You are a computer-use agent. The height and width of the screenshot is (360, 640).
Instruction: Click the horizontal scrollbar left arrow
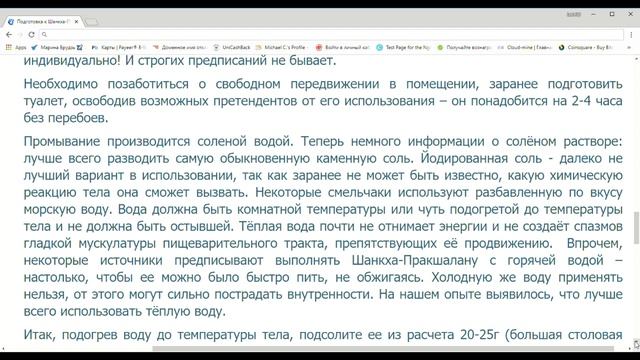point(3,349)
